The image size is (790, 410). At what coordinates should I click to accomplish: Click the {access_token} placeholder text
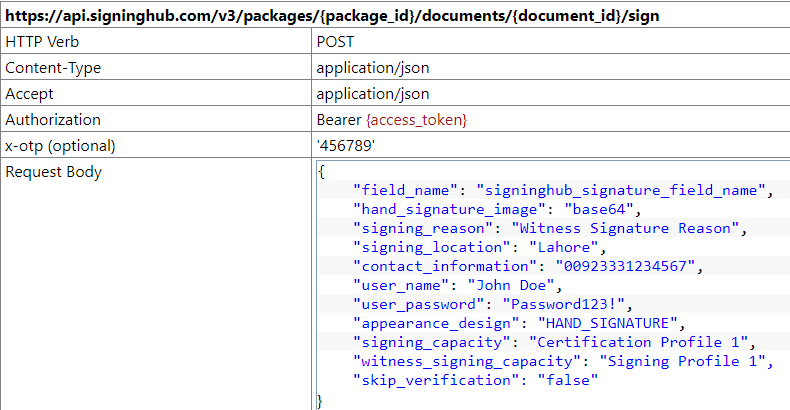tap(417, 120)
